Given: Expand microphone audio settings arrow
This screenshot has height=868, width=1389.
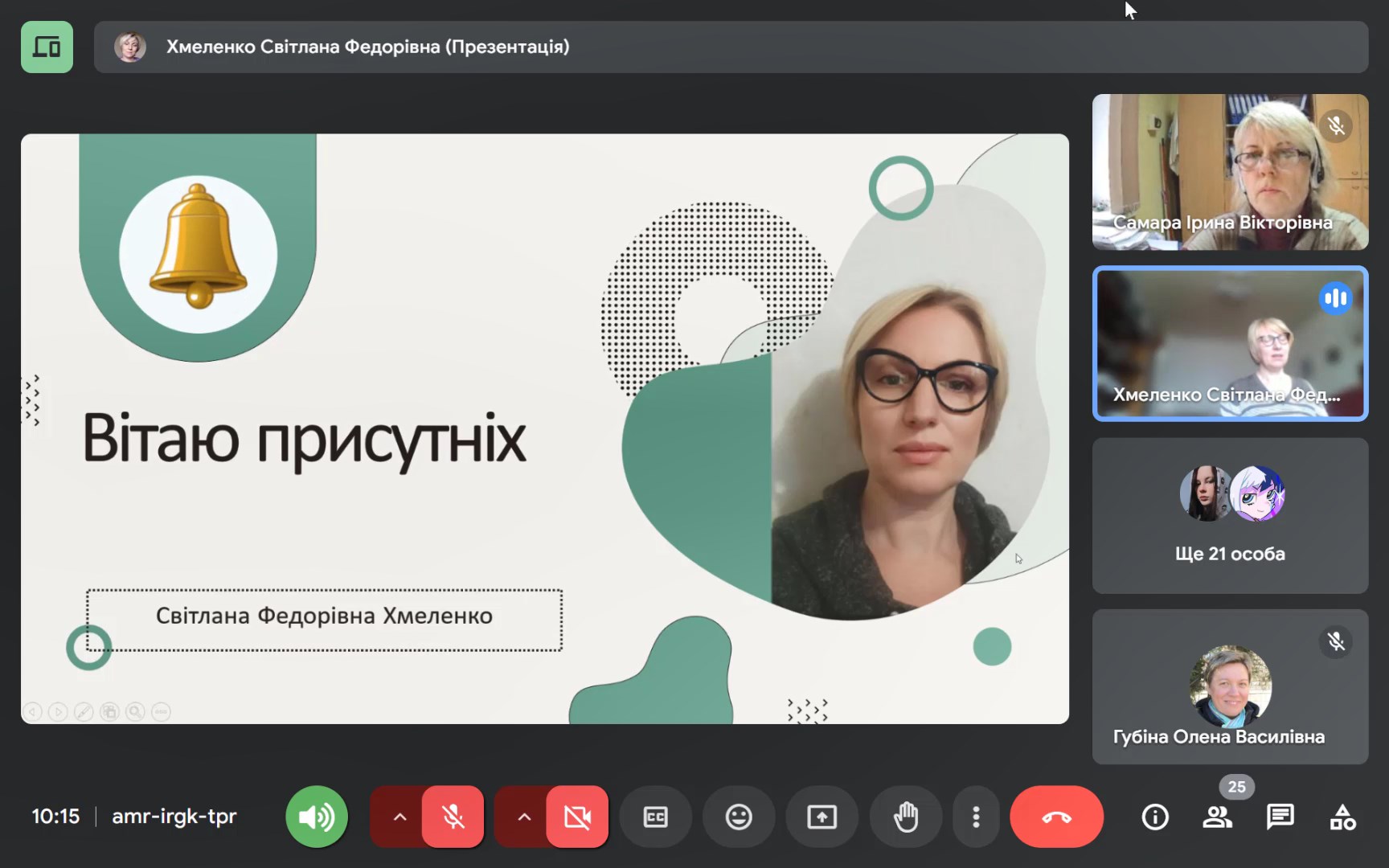Looking at the screenshot, I should (399, 817).
